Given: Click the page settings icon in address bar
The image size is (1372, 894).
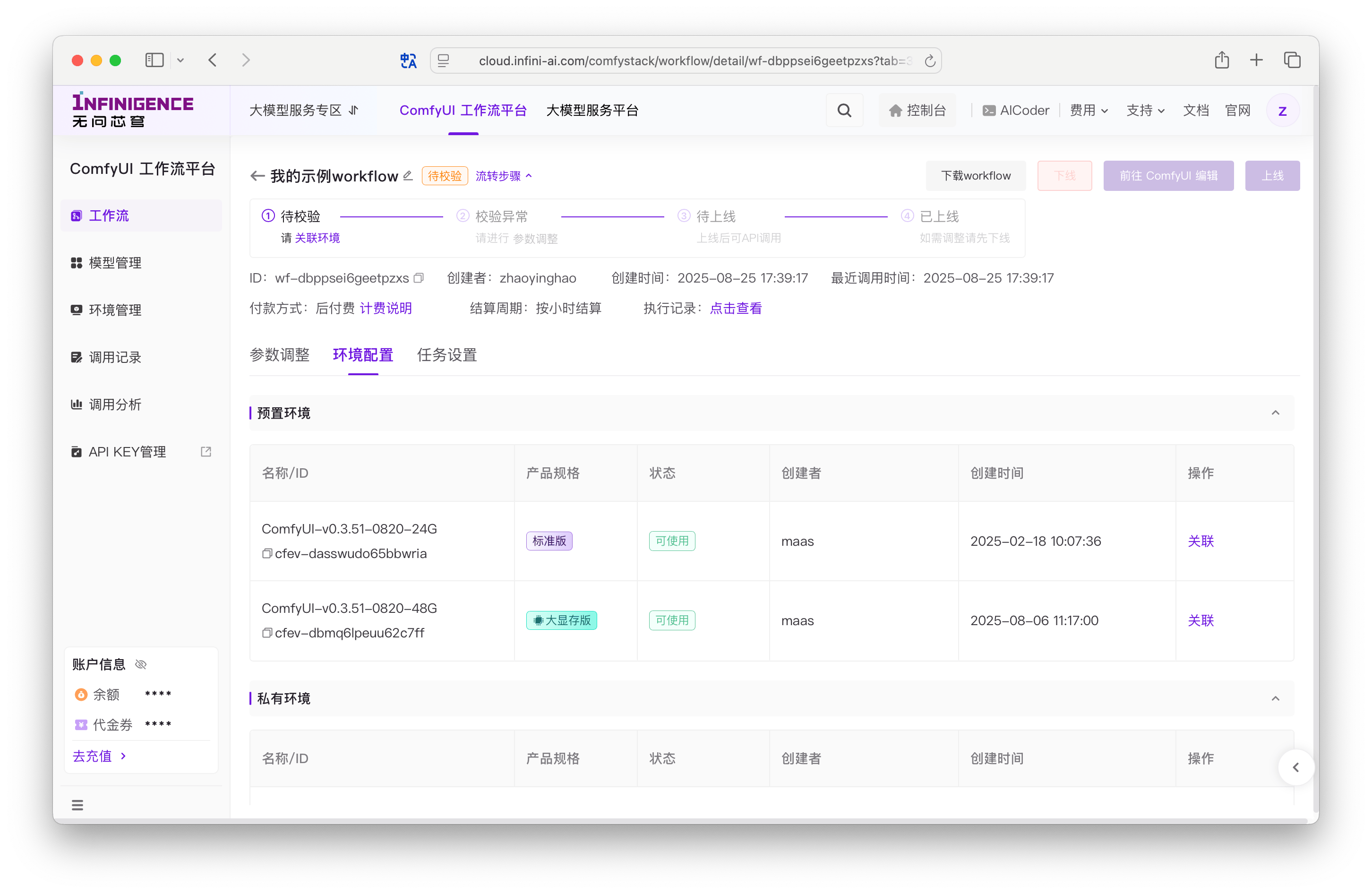Looking at the screenshot, I should 443,60.
